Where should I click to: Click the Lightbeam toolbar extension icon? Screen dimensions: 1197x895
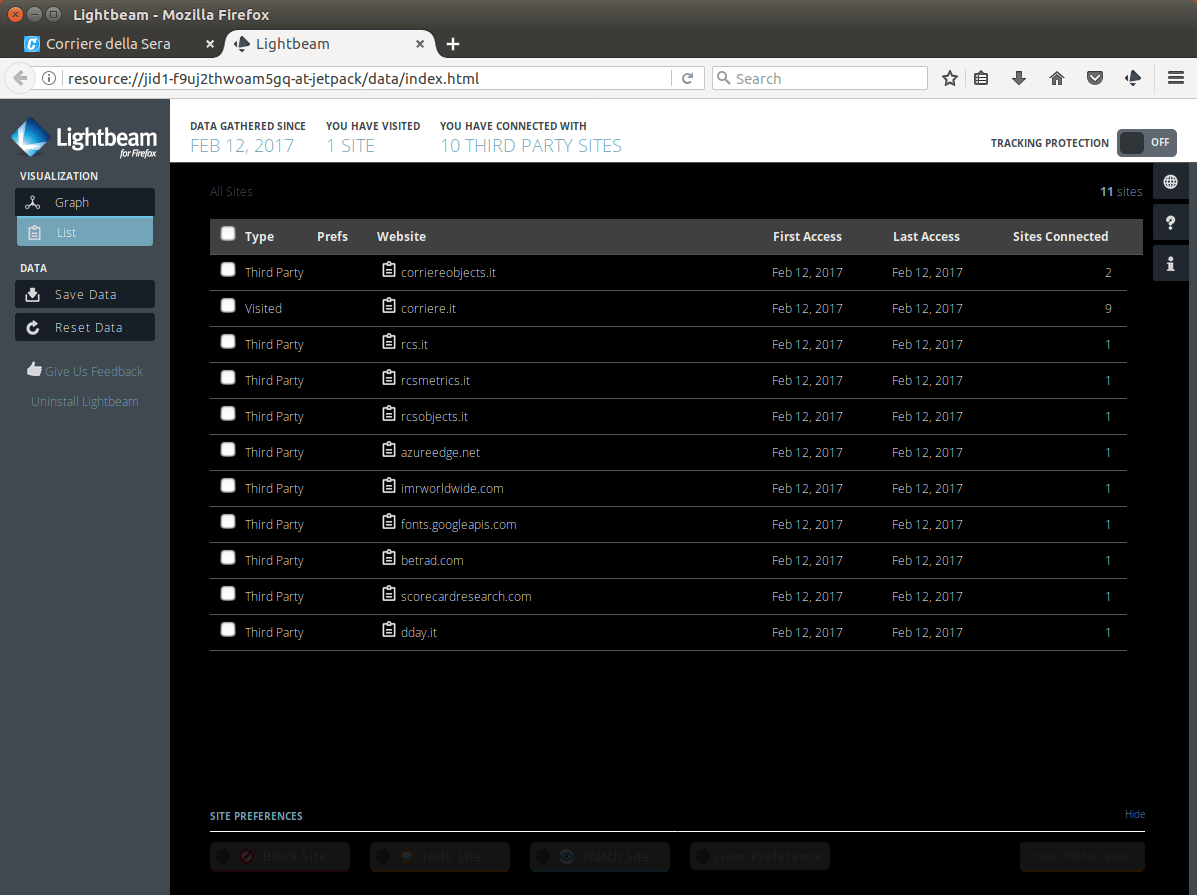pos(1133,78)
